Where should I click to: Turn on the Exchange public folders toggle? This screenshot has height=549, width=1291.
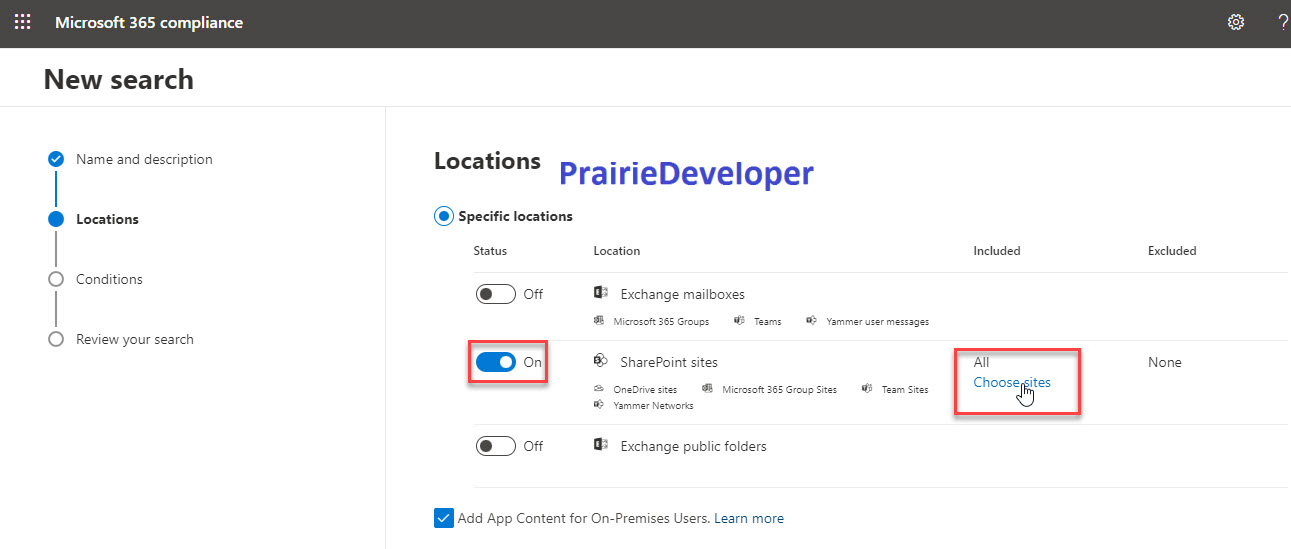coord(496,446)
